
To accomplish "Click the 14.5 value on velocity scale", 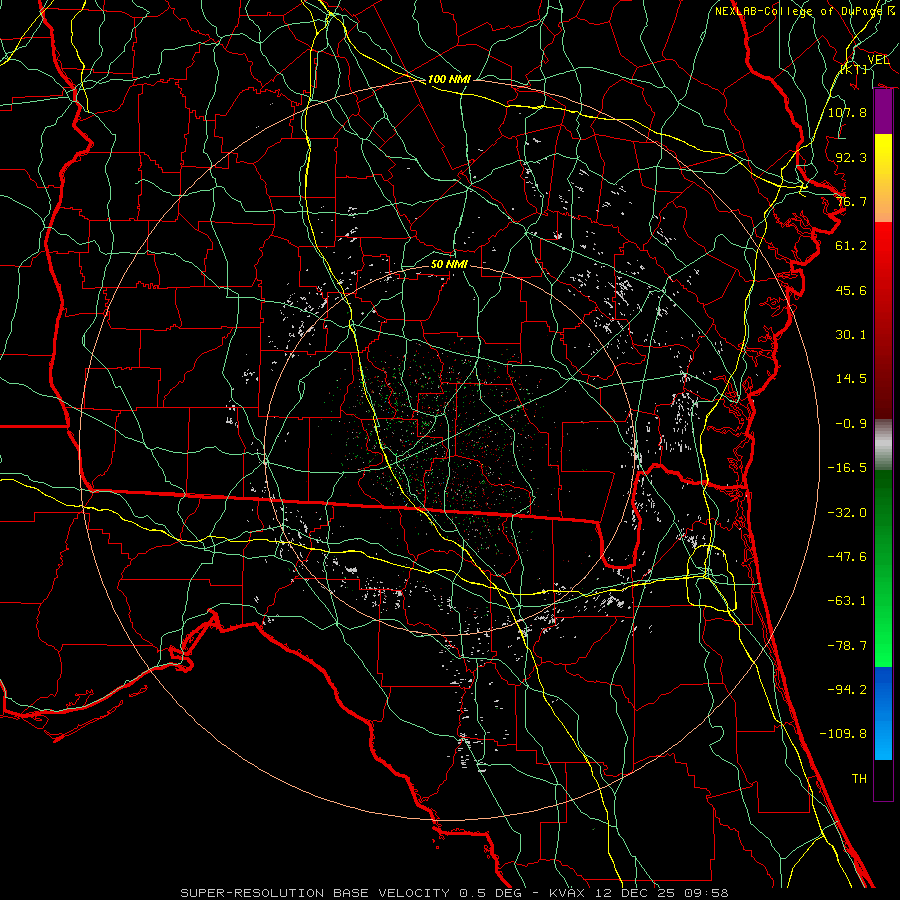I will (x=851, y=379).
